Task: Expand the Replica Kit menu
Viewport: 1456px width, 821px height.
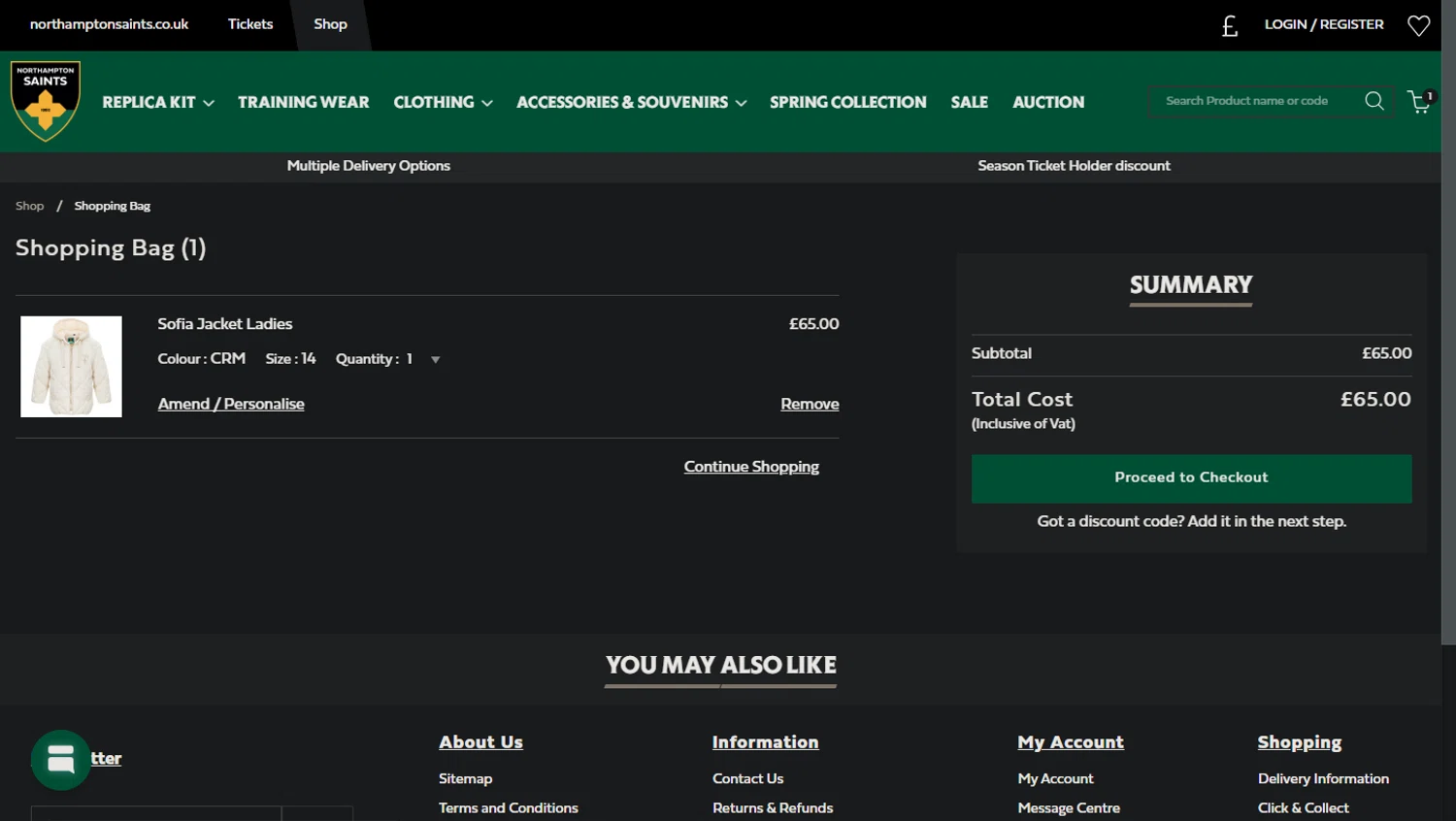Action: [x=158, y=102]
